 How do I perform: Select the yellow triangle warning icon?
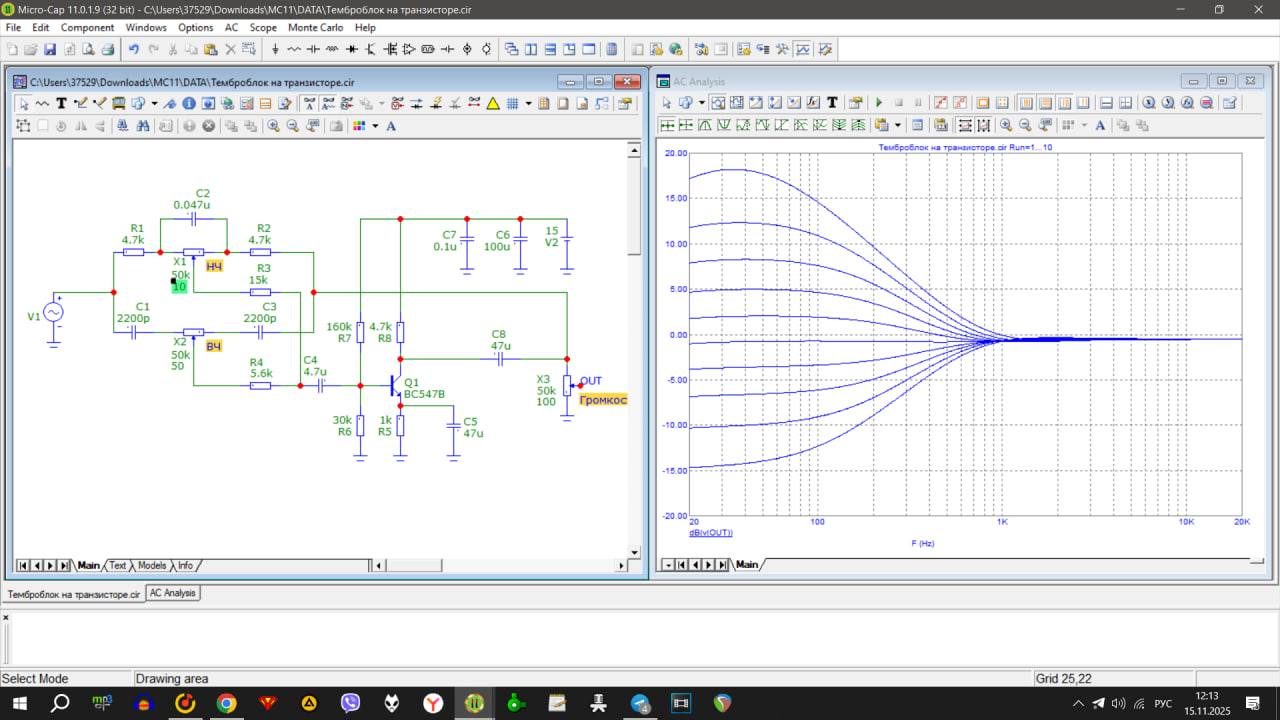tap(493, 103)
